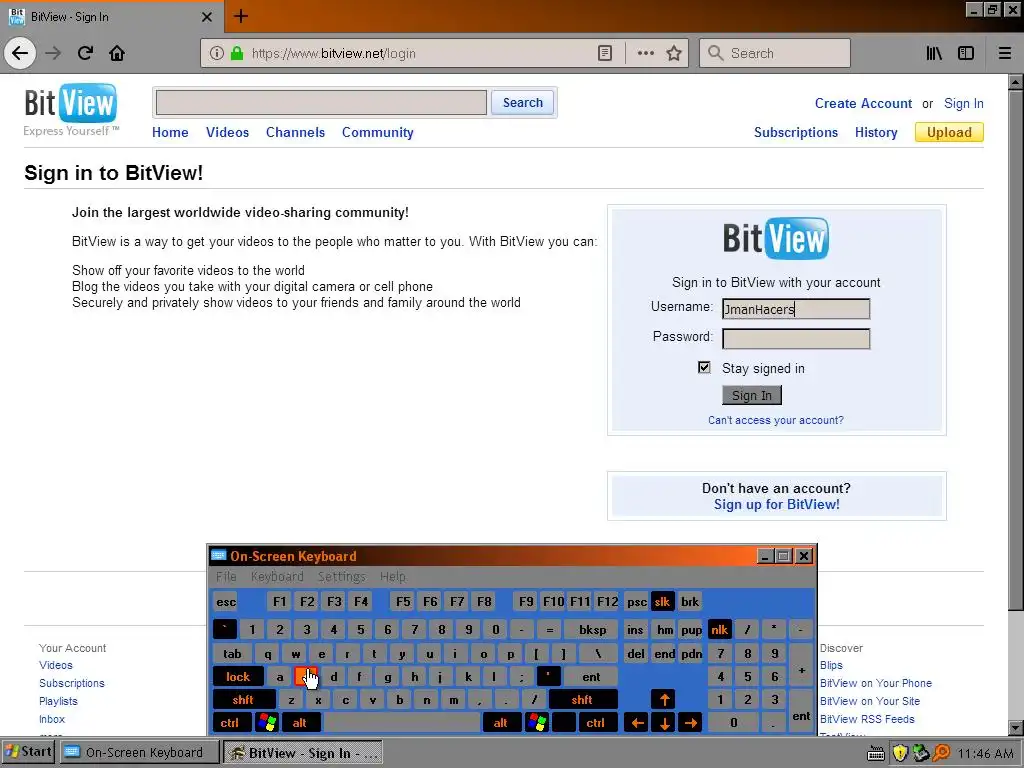Click into the Password input field

coord(796,338)
